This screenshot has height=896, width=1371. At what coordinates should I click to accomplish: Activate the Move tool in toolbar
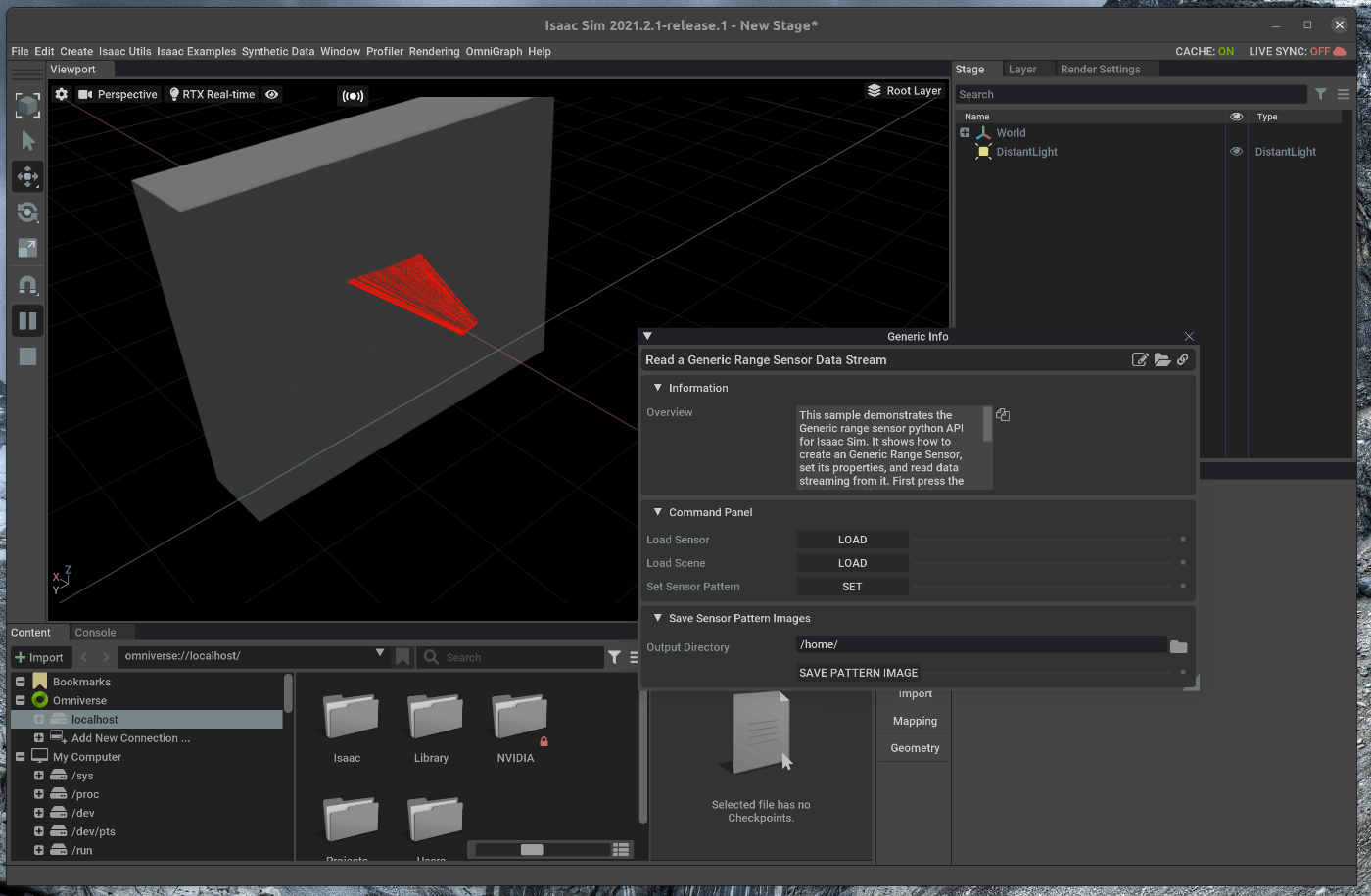(27, 177)
